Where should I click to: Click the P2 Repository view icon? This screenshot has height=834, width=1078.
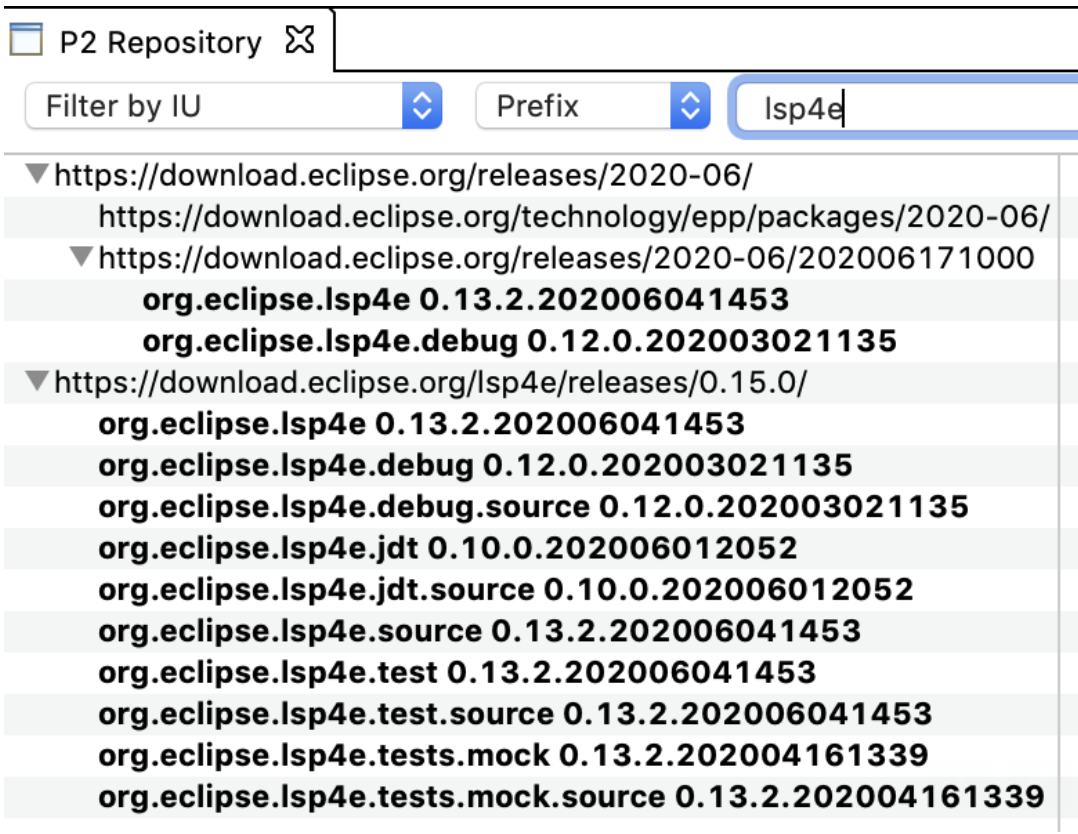tap(27, 42)
